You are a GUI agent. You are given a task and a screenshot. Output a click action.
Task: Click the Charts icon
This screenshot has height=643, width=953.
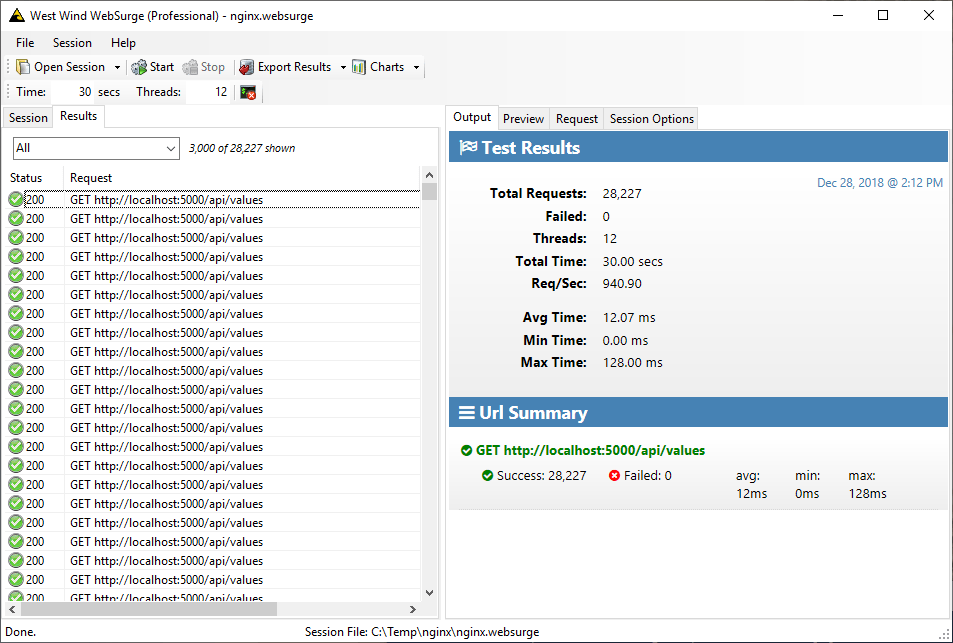359,67
